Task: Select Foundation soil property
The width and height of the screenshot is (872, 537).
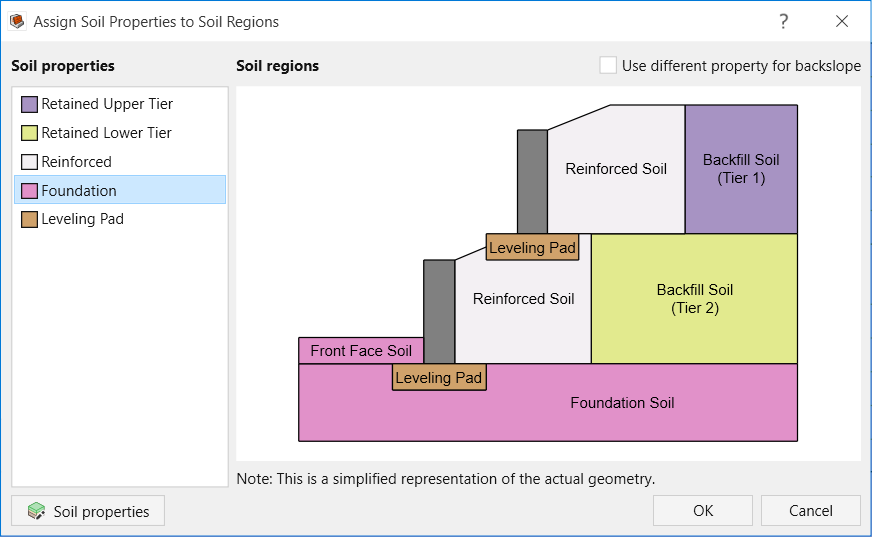Action: pos(120,190)
